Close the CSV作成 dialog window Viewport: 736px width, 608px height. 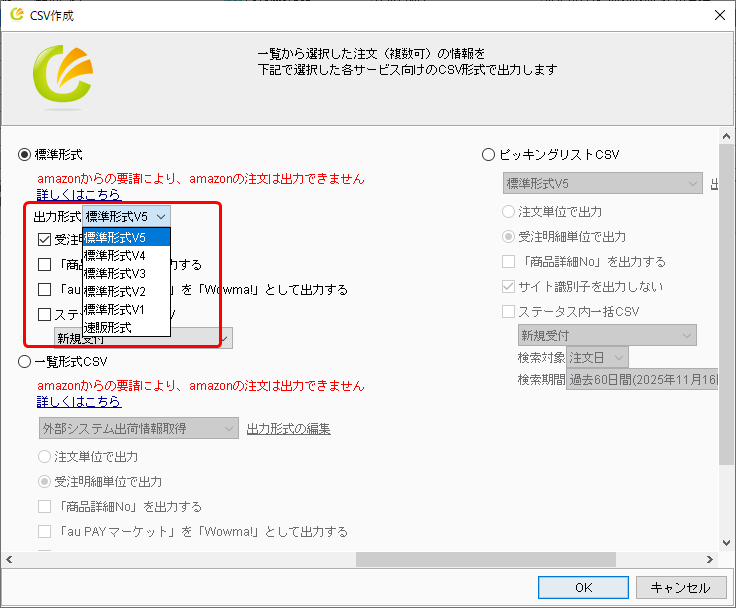coord(718,15)
